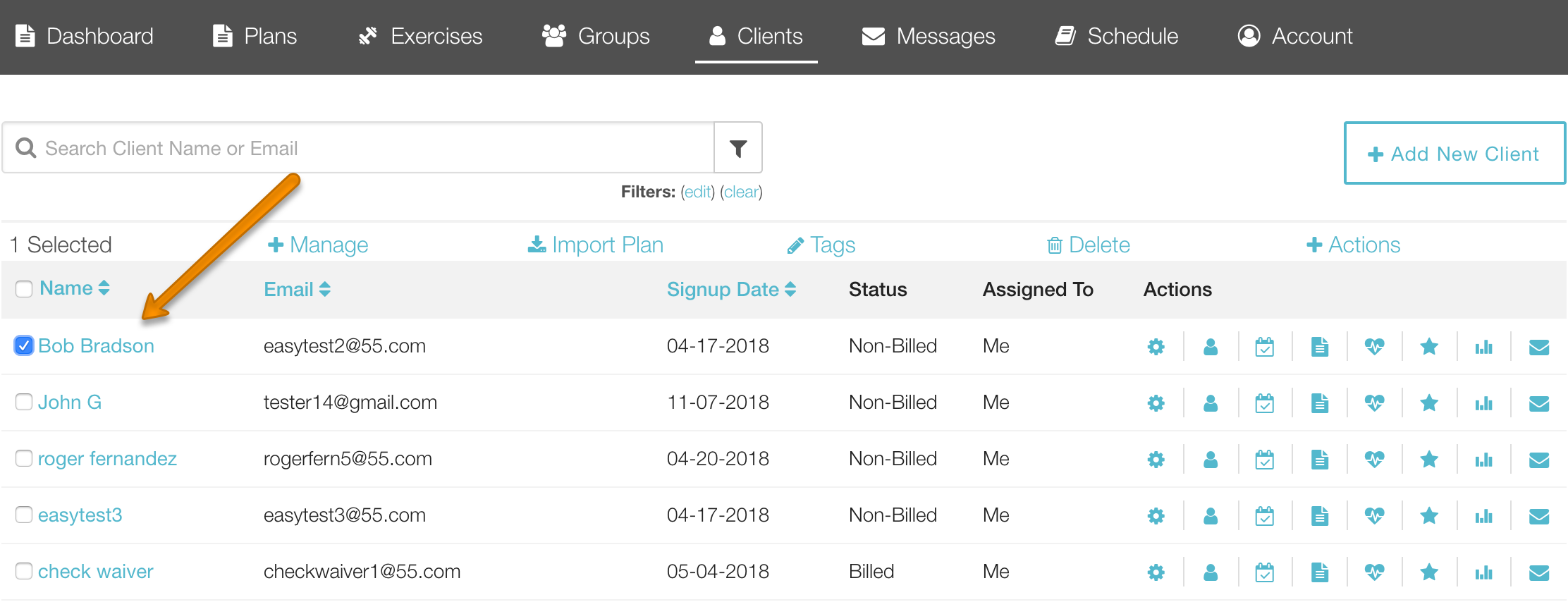Click the Add New Client button

tap(1454, 153)
